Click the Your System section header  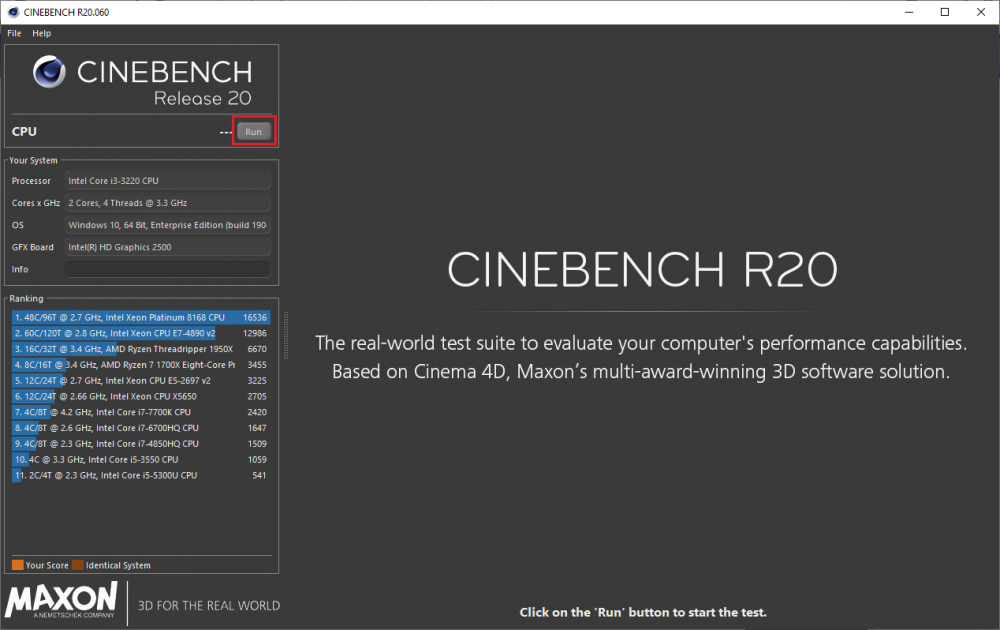coord(33,161)
